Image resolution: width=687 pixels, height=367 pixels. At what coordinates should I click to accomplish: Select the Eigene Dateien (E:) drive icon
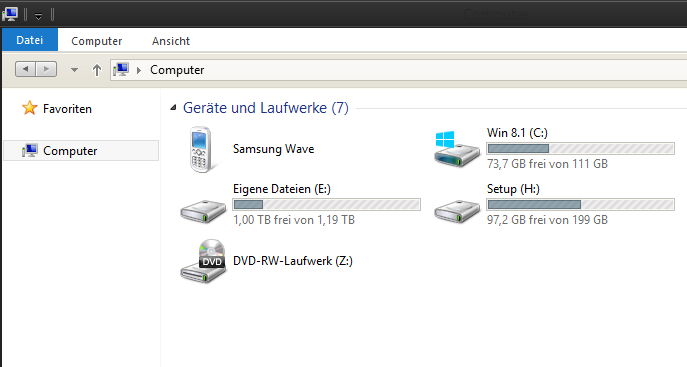203,212
